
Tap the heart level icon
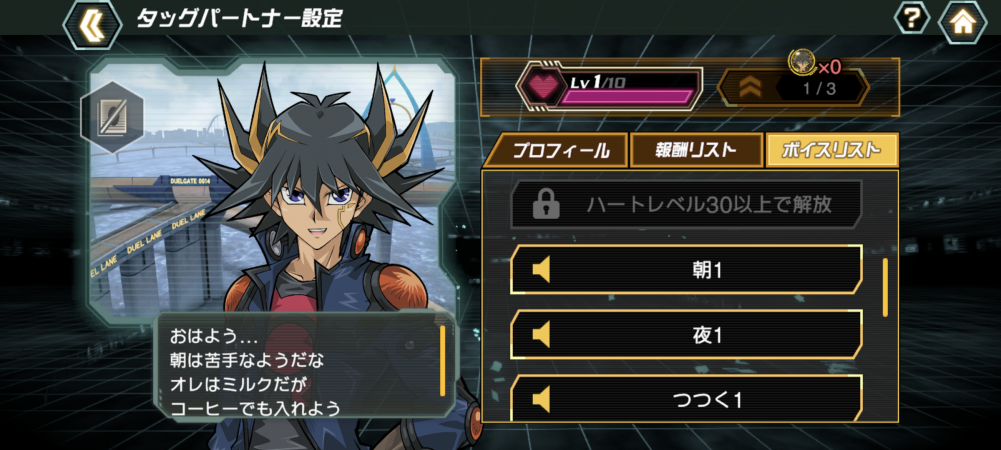pyautogui.click(x=541, y=88)
